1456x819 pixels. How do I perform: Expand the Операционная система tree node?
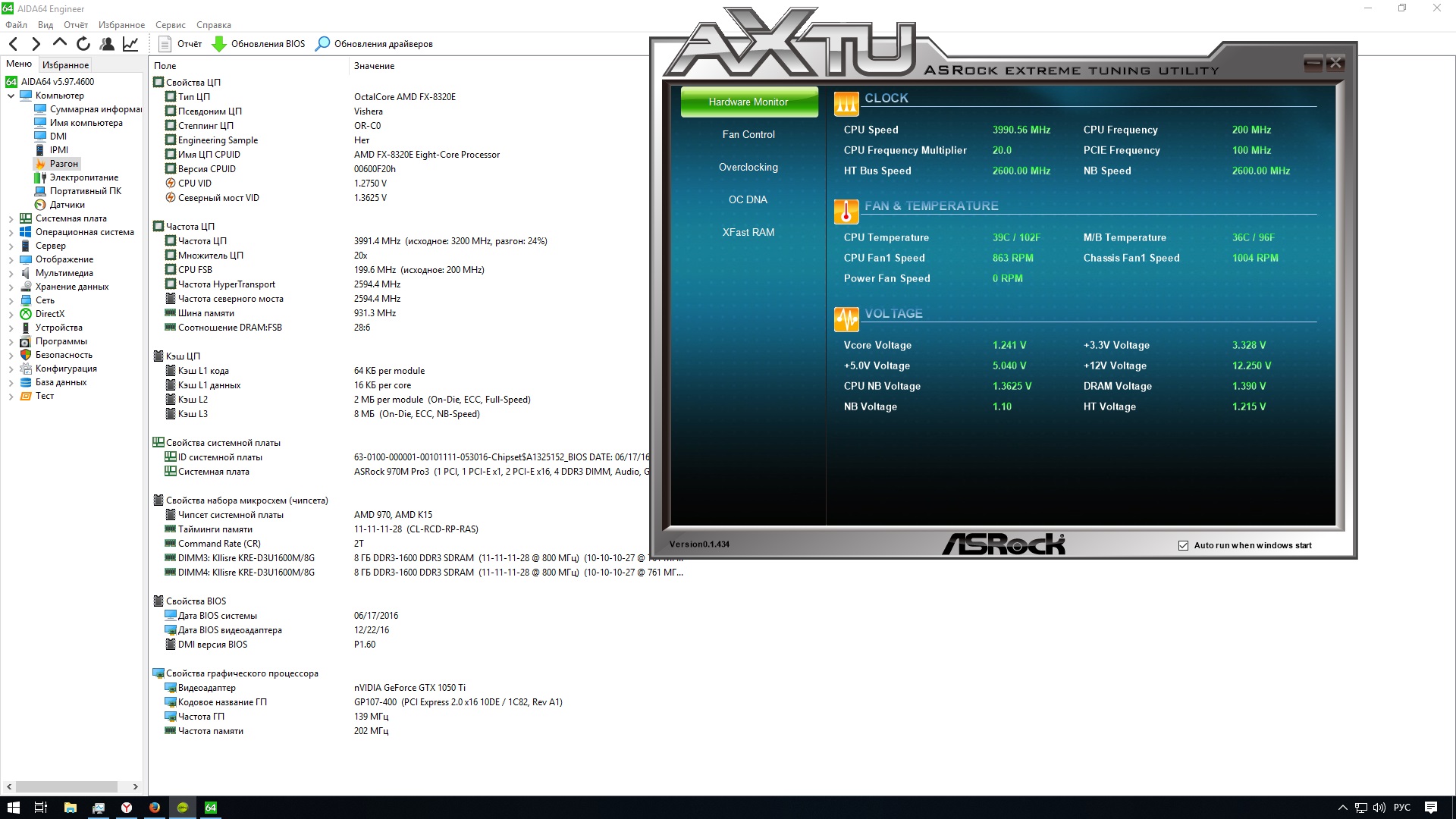tap(11, 232)
